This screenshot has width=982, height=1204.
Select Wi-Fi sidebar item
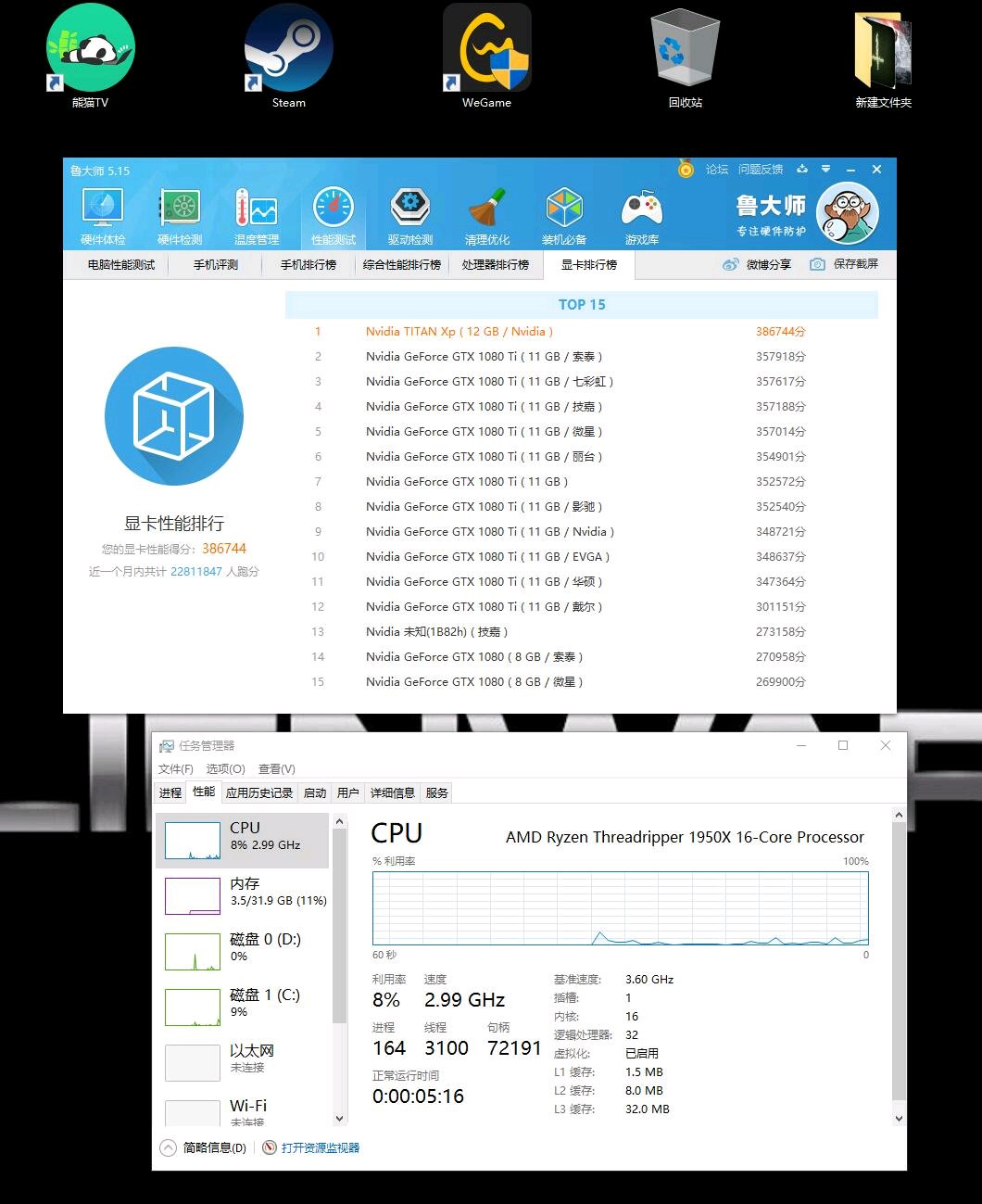243,1109
